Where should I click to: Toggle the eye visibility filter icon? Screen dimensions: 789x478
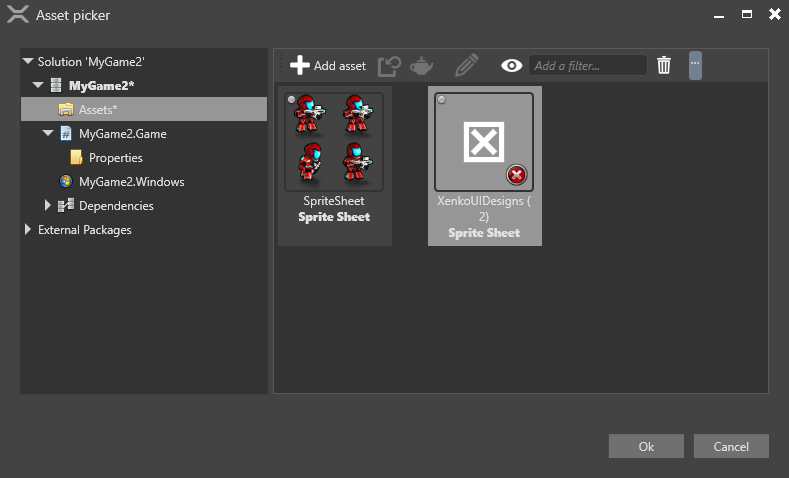pos(512,66)
